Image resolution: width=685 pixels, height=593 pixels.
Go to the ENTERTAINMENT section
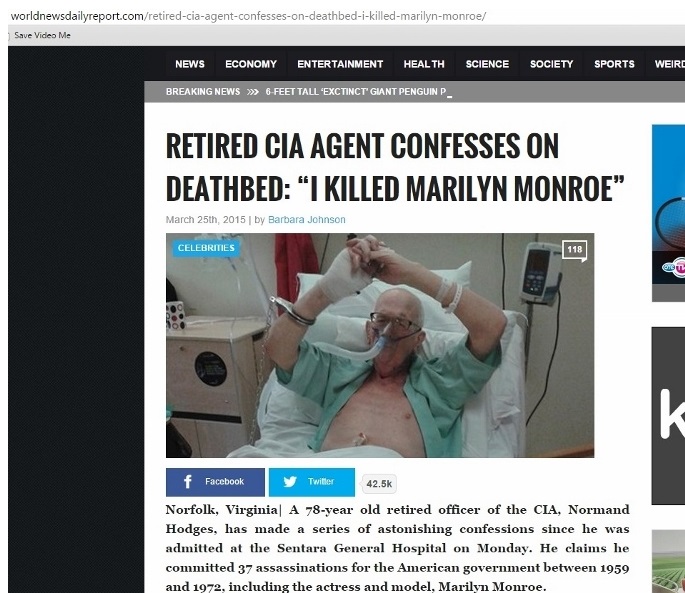click(x=340, y=64)
